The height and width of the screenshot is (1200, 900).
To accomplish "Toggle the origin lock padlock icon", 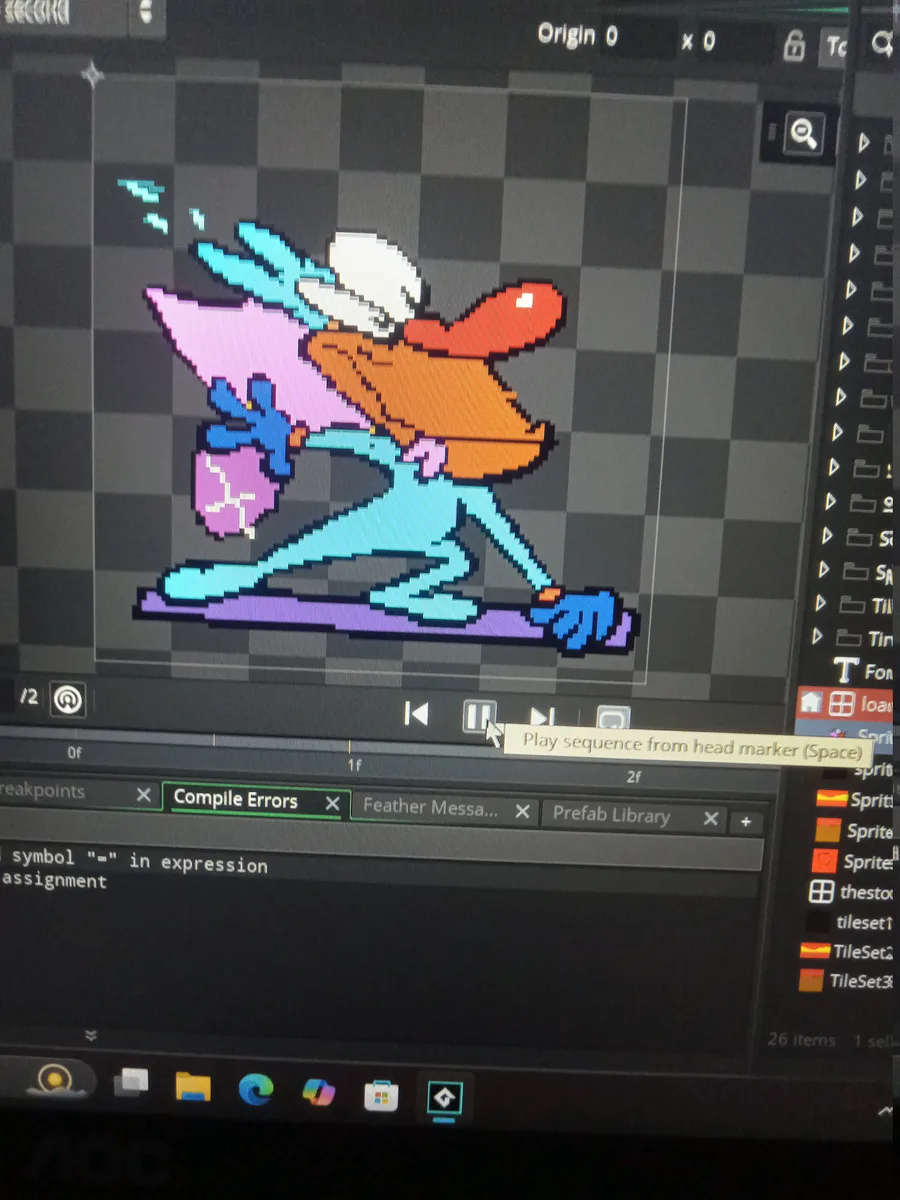I will [793, 46].
